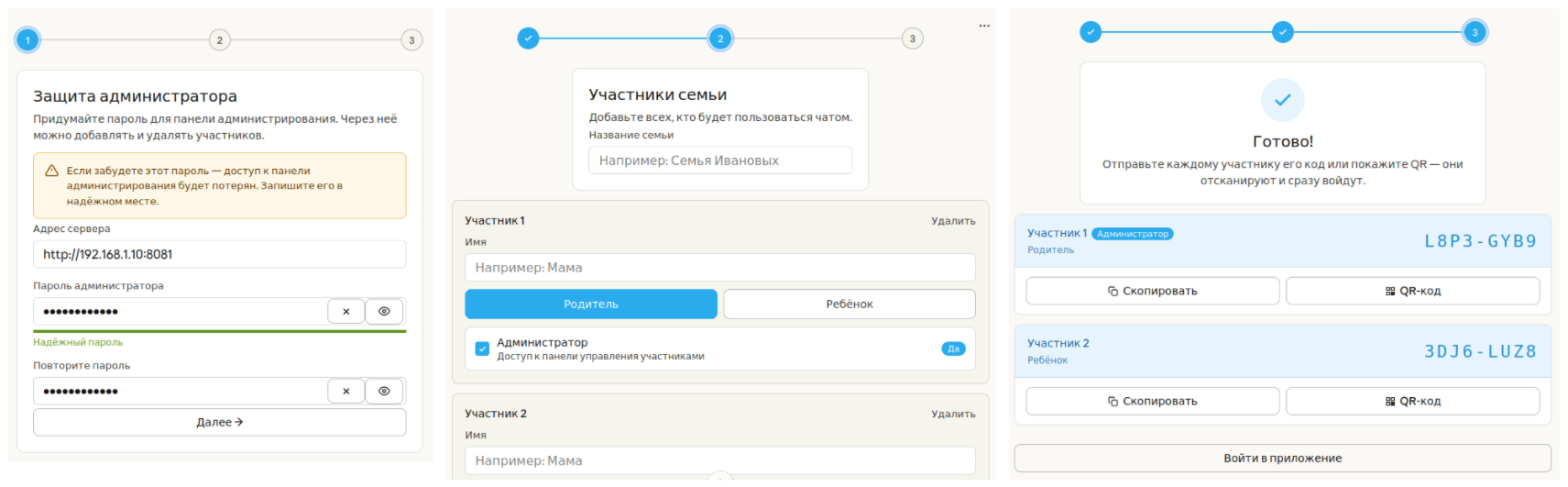Screen dimensions: 1568x487
Task: Click active step 3 above the 'Готово!' card
Action: point(1475,32)
